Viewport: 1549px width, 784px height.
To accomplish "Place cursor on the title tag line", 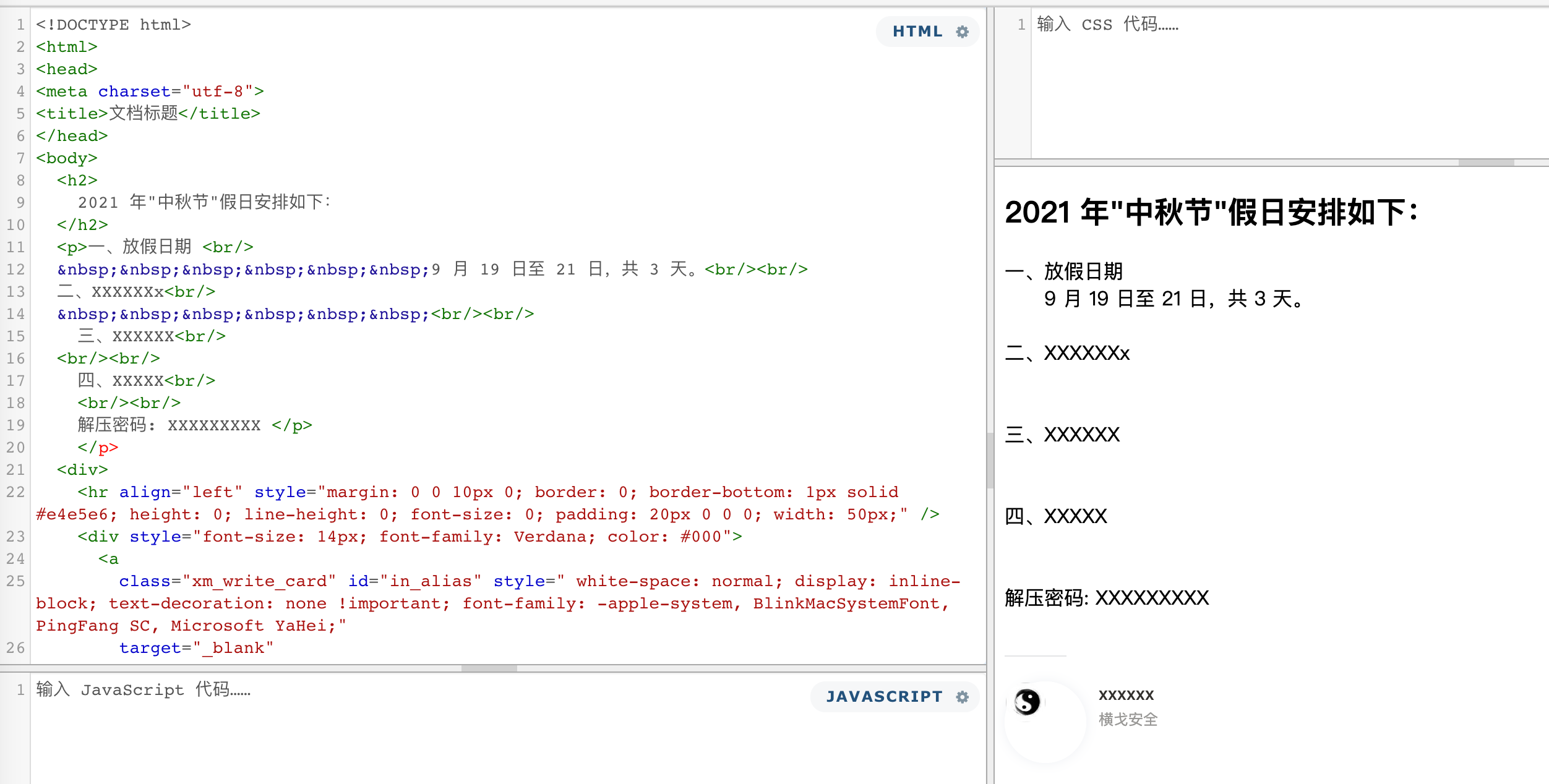I will tap(148, 113).
